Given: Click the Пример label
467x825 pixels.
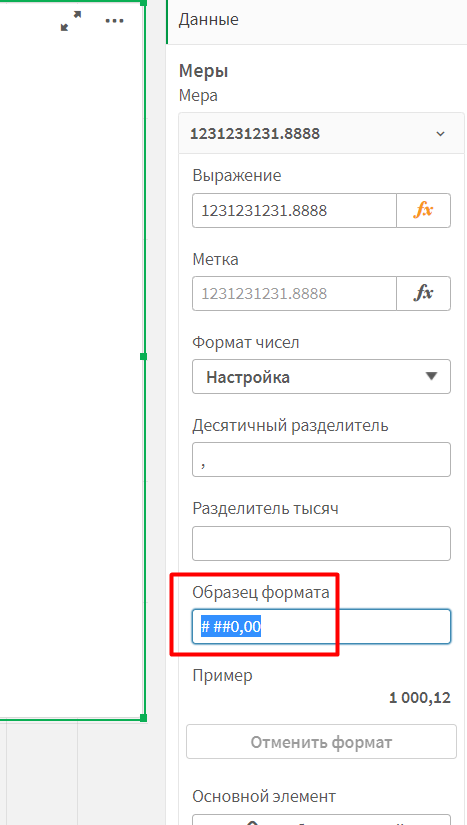Looking at the screenshot, I should tap(222, 676).
